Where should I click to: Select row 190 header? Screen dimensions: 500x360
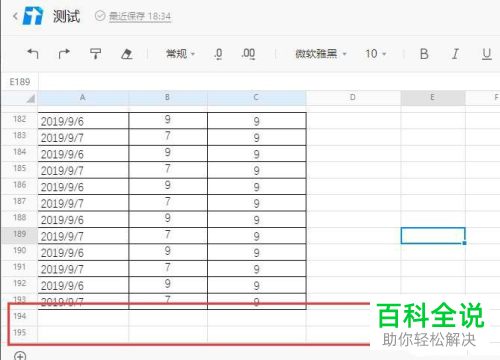tap(19, 251)
